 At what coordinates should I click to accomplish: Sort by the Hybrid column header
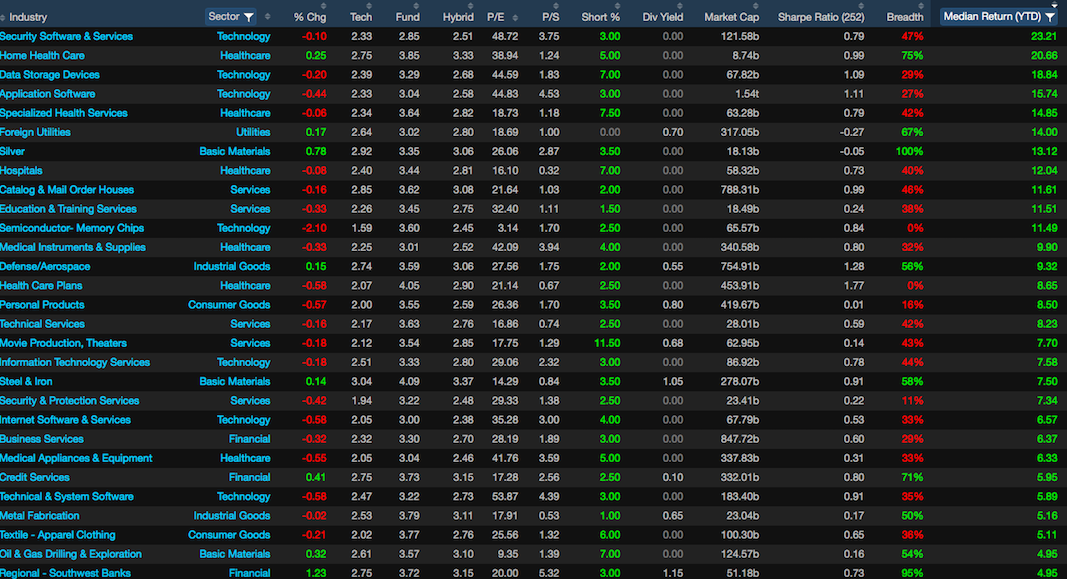tap(458, 17)
